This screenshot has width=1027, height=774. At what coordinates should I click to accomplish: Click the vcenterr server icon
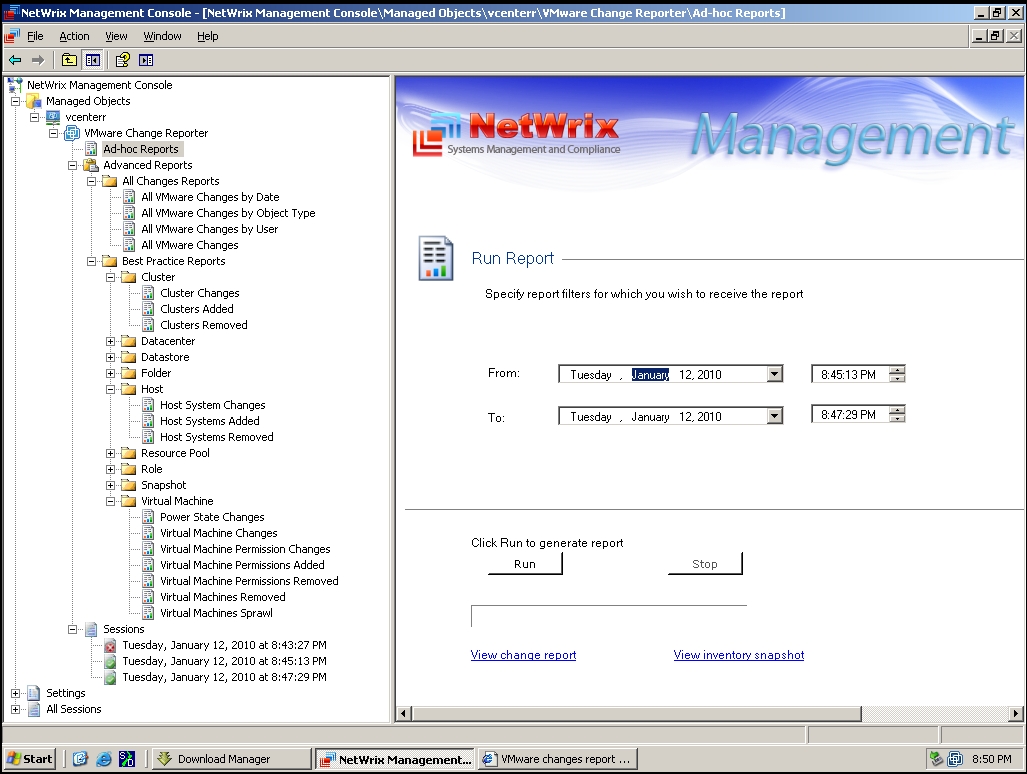(x=53, y=117)
